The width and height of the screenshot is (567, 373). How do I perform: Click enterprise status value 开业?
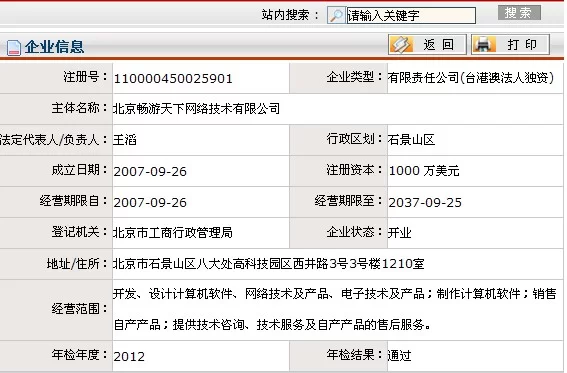pos(400,232)
